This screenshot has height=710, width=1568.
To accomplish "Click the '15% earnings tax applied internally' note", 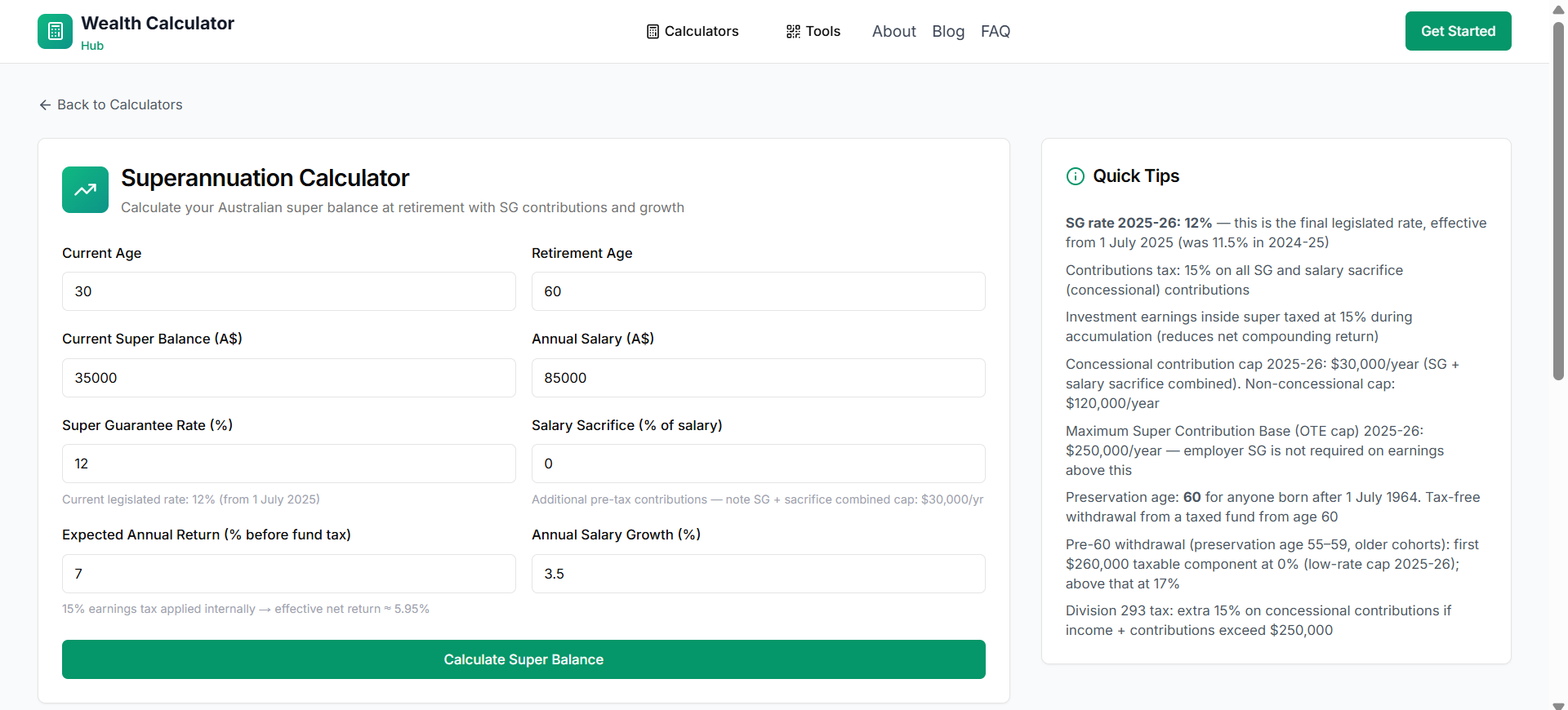I will point(246,609).
